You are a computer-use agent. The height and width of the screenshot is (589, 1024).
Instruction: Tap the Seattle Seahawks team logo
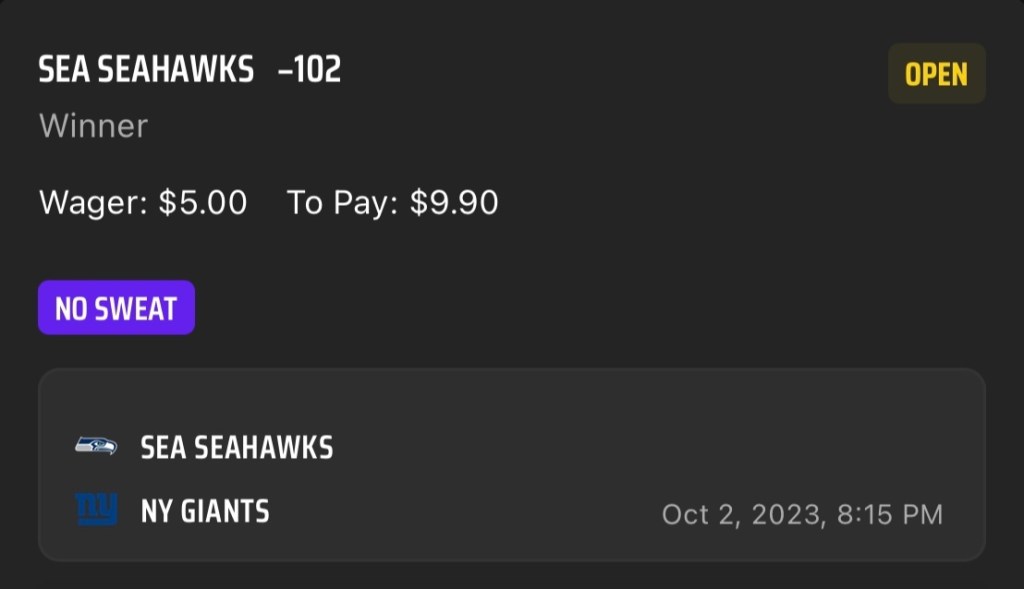(x=96, y=446)
